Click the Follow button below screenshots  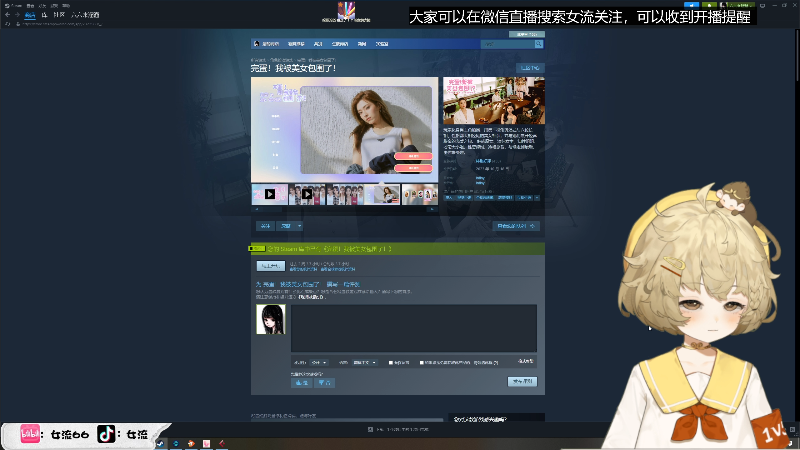265,226
